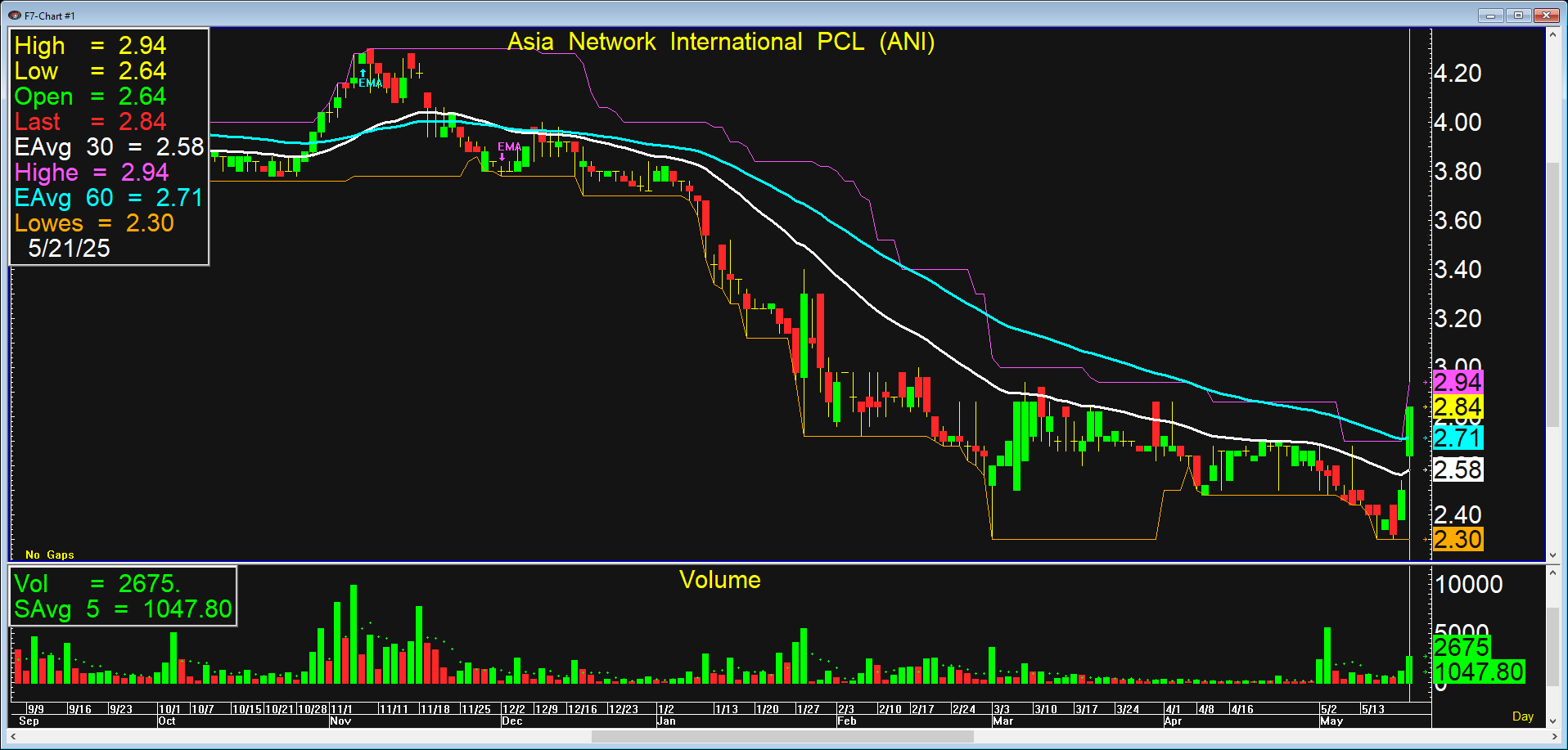Click the 3.40 price axis label
This screenshot has width=1568, height=750.
1458,269
